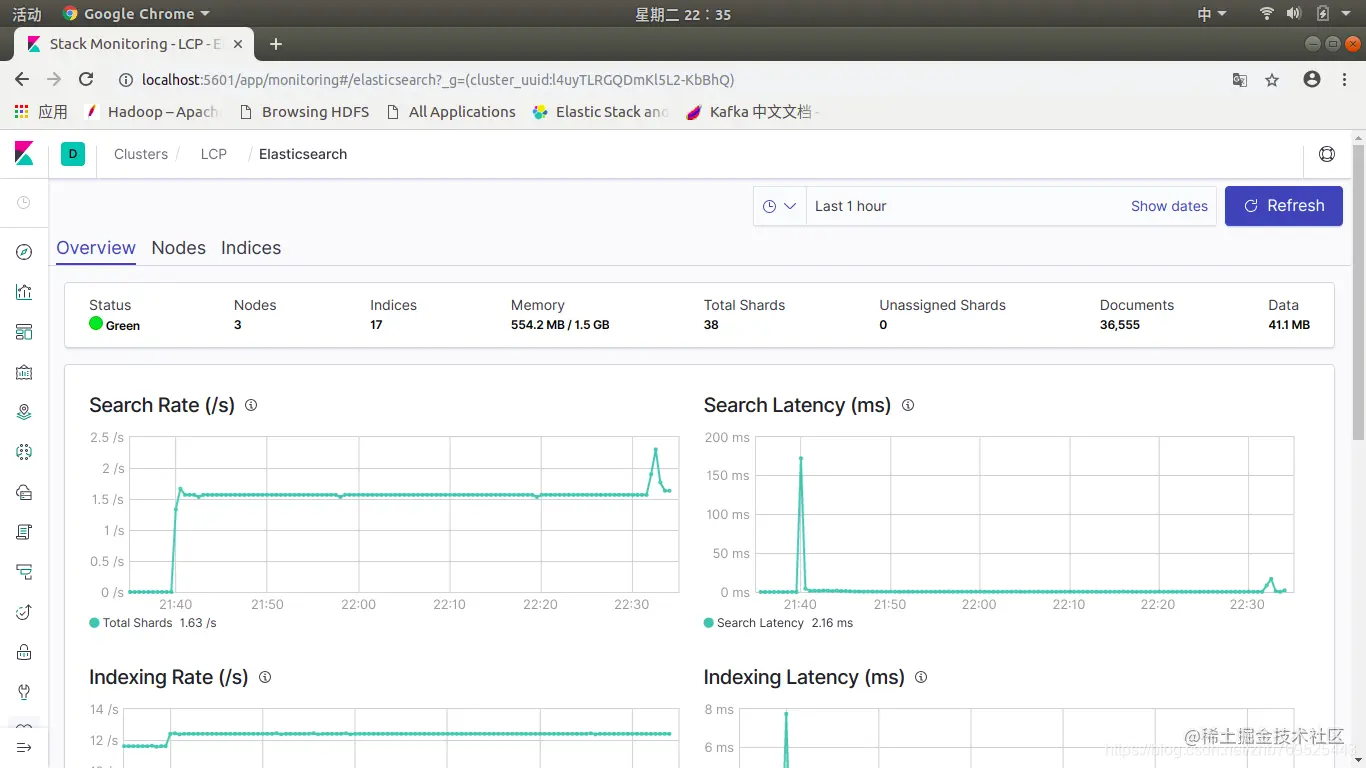Open the Kibana help menu icon
The height and width of the screenshot is (768, 1366).
pos(1327,154)
